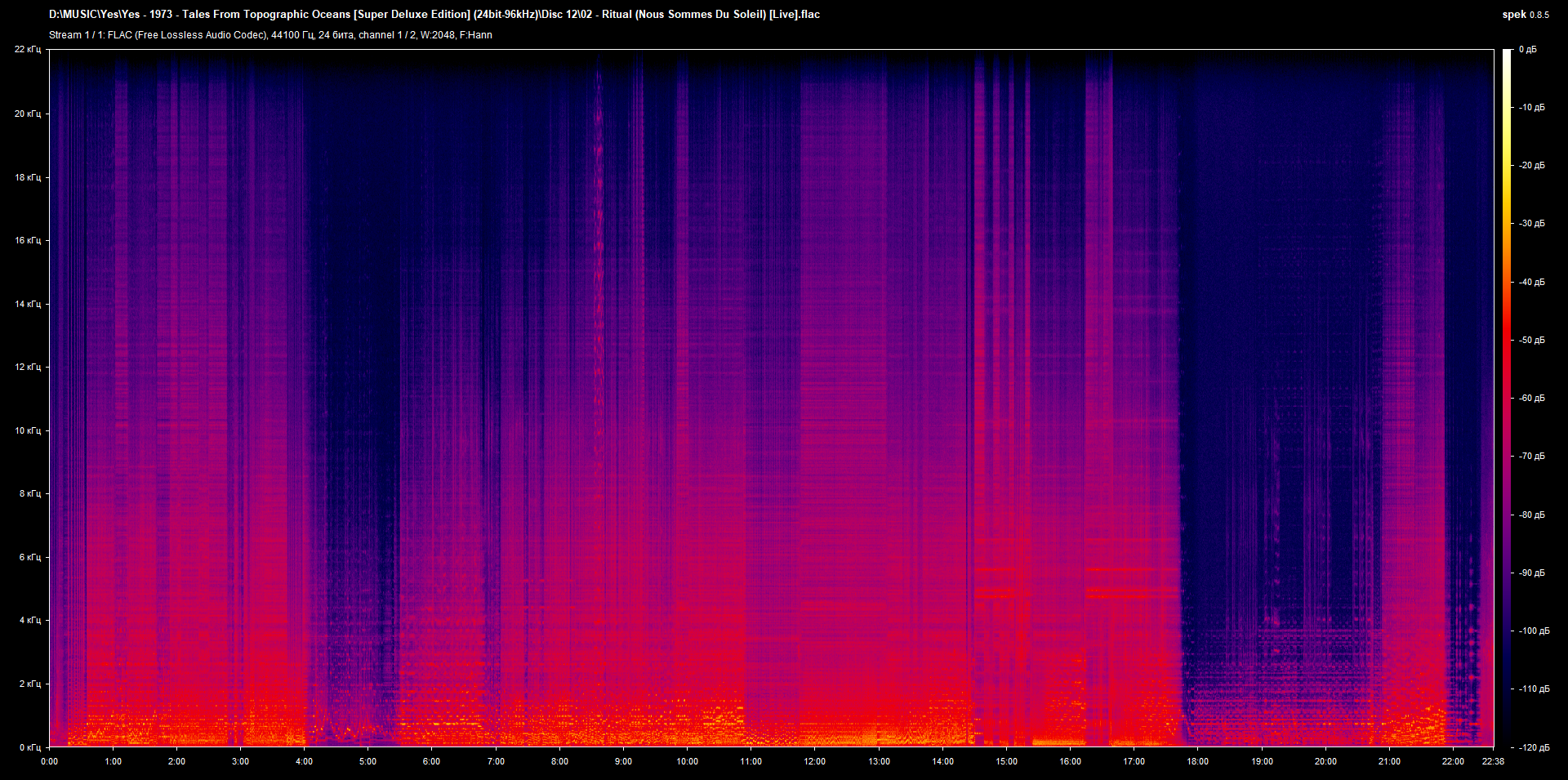
Task: Click the FLAC file path title text
Action: pyautogui.click(x=434, y=15)
